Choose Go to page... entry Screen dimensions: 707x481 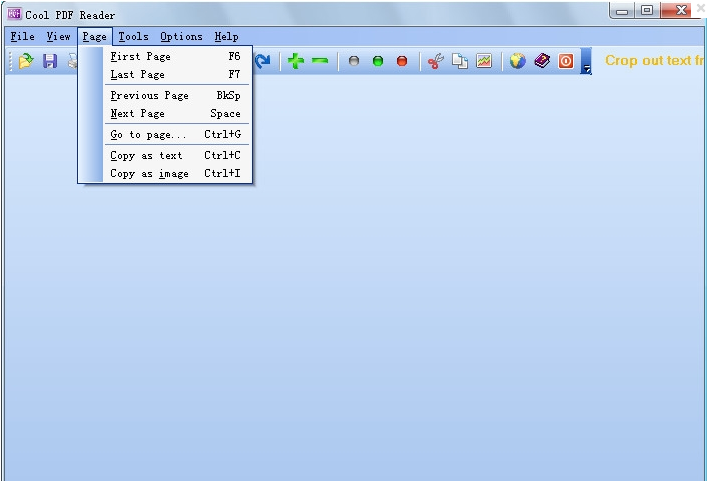point(176,134)
